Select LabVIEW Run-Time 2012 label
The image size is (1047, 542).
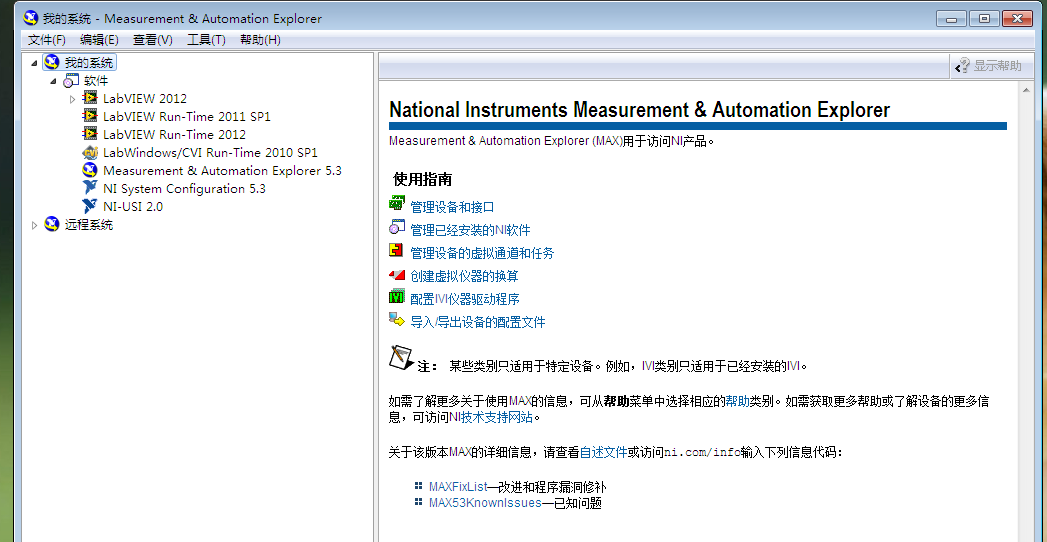tap(174, 135)
